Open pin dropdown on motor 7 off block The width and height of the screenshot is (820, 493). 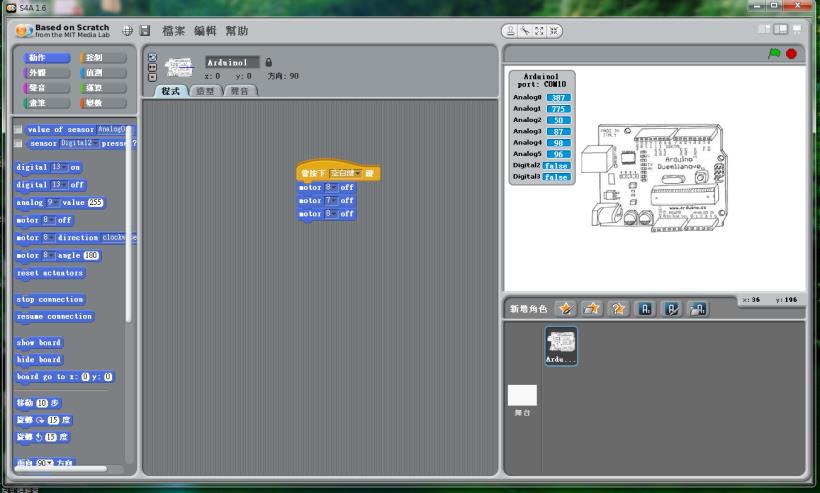[x=333, y=200]
